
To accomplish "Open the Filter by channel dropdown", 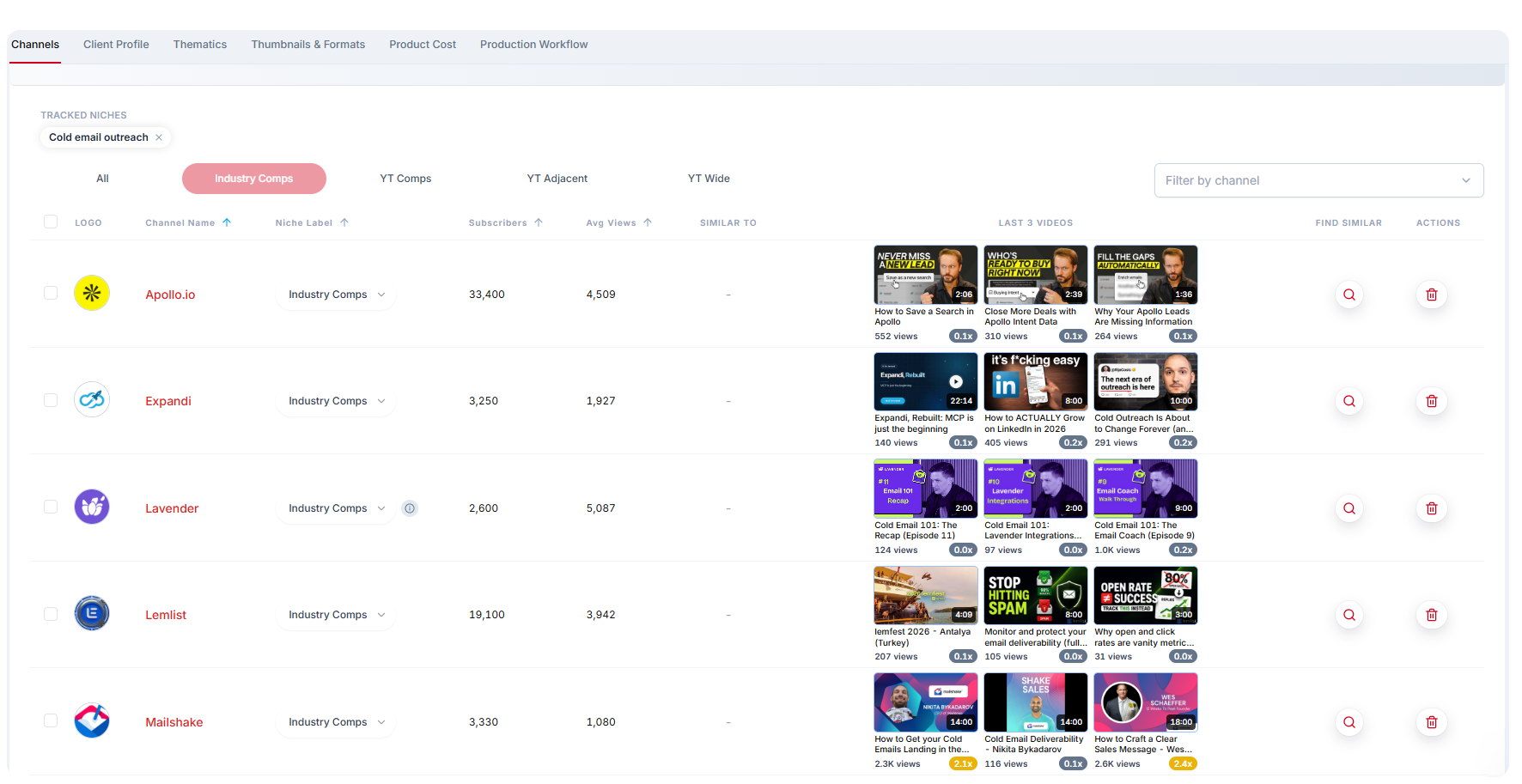I will click(x=1318, y=180).
